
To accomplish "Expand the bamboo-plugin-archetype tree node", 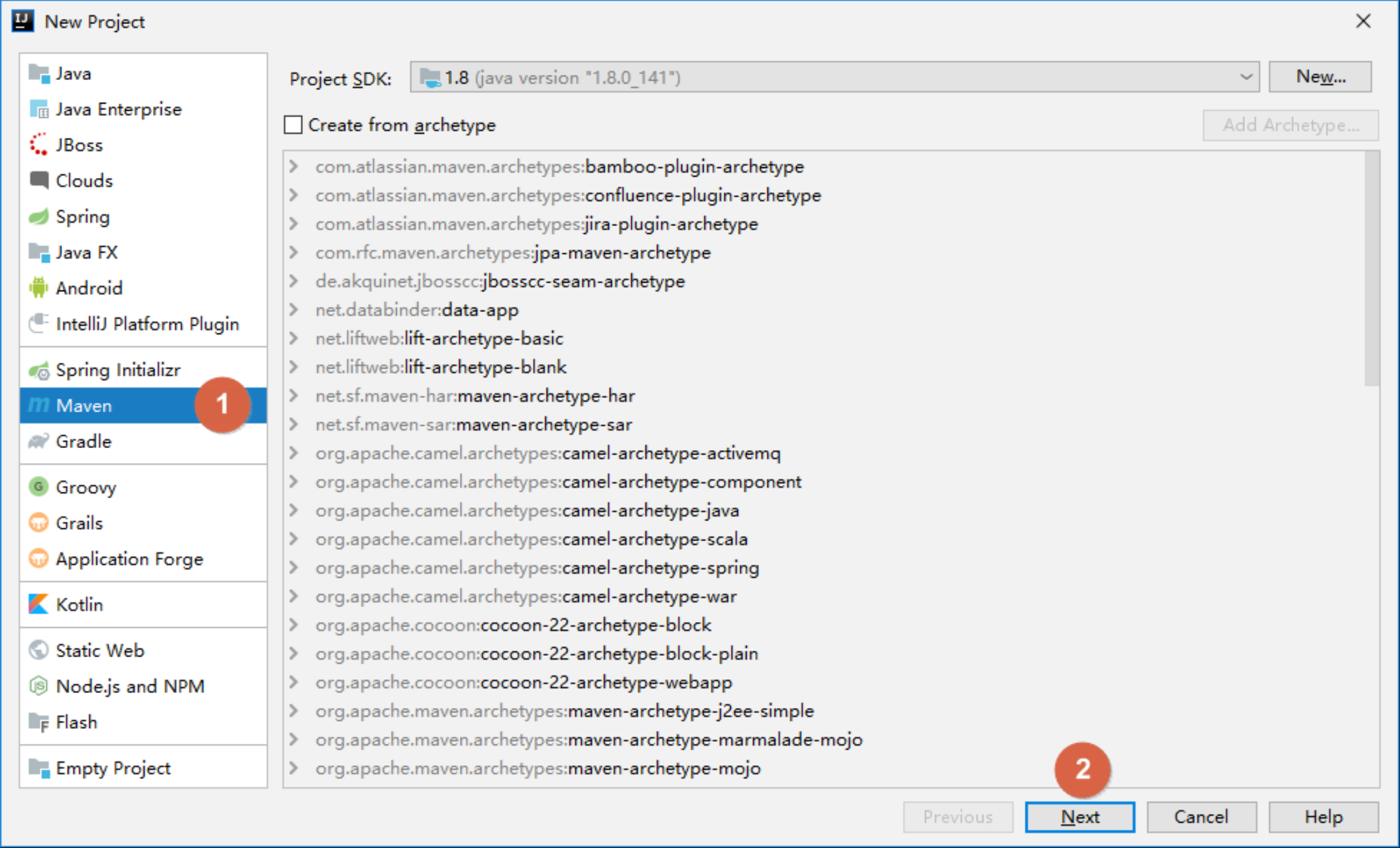I will [294, 167].
